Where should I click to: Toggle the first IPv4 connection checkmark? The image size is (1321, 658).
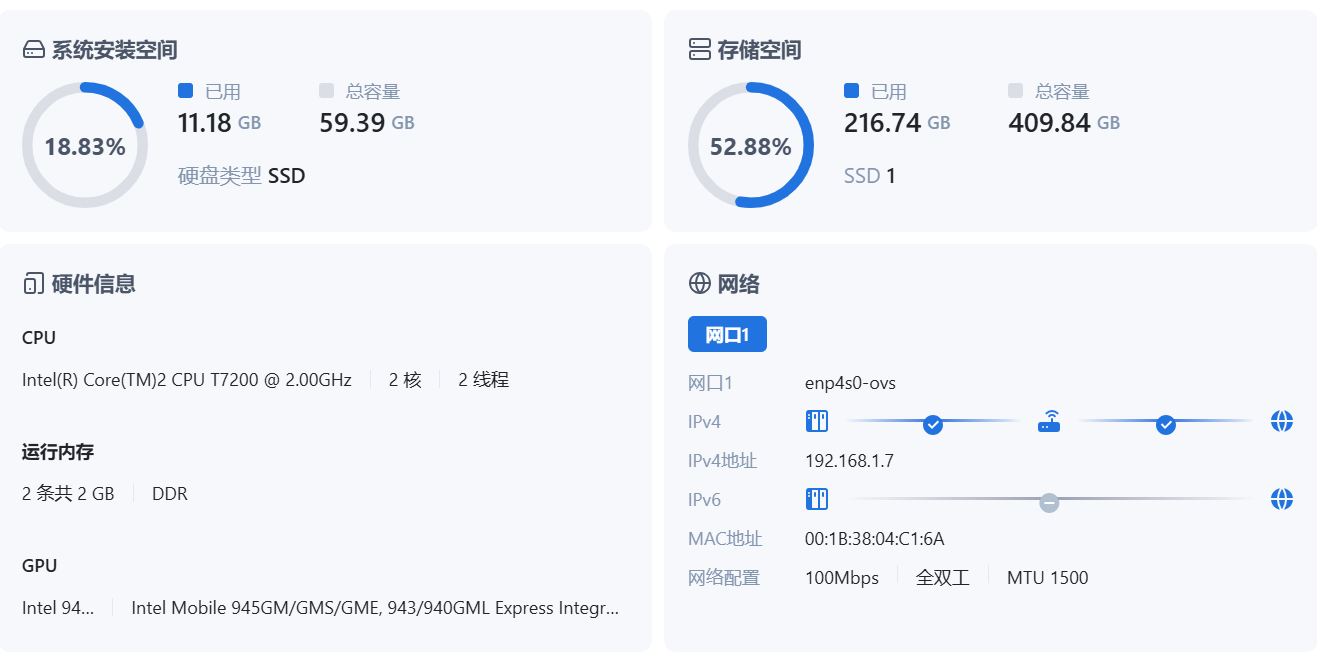(933, 424)
